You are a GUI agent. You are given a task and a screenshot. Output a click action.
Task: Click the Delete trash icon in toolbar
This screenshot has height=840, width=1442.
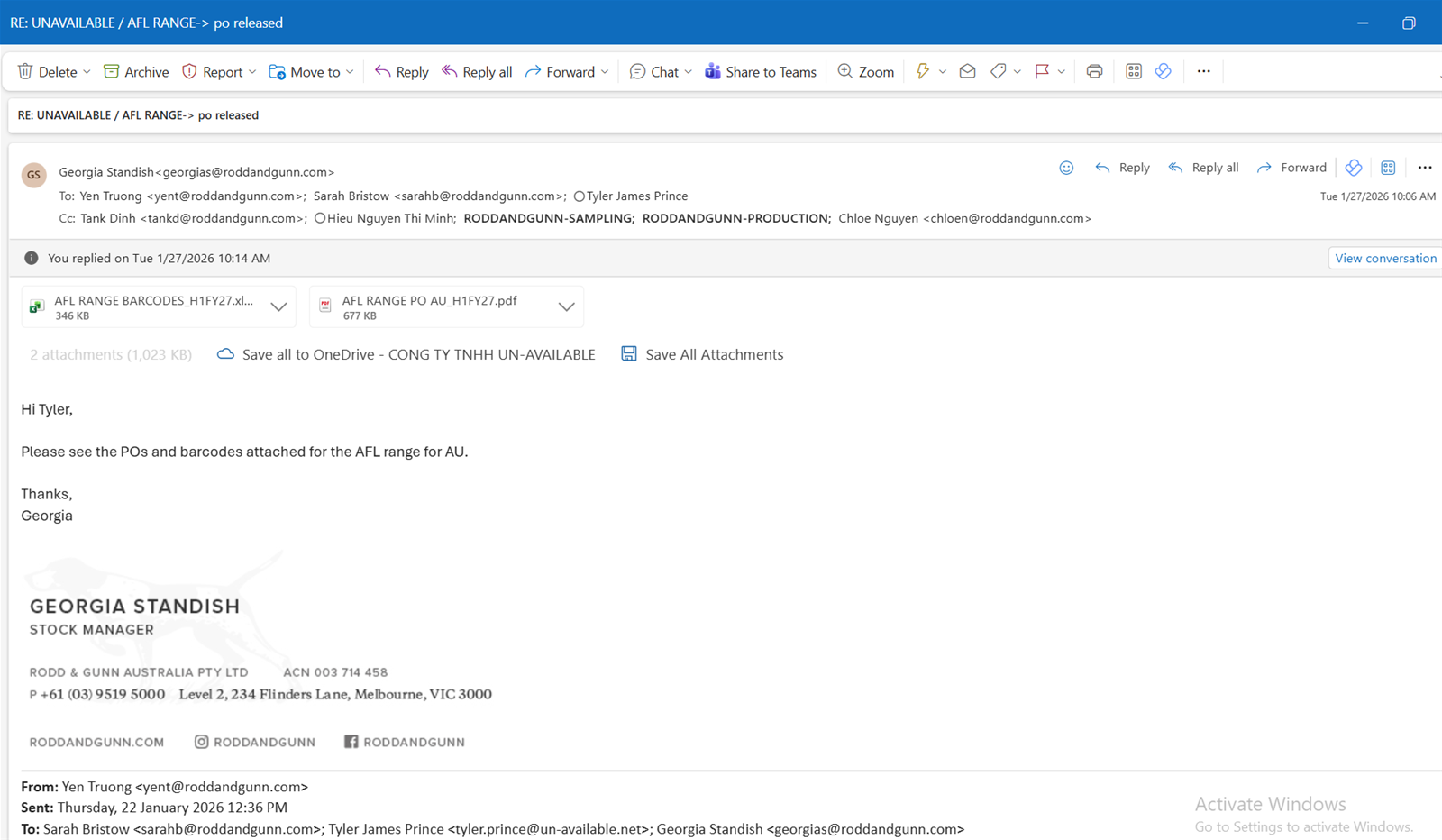tap(25, 71)
